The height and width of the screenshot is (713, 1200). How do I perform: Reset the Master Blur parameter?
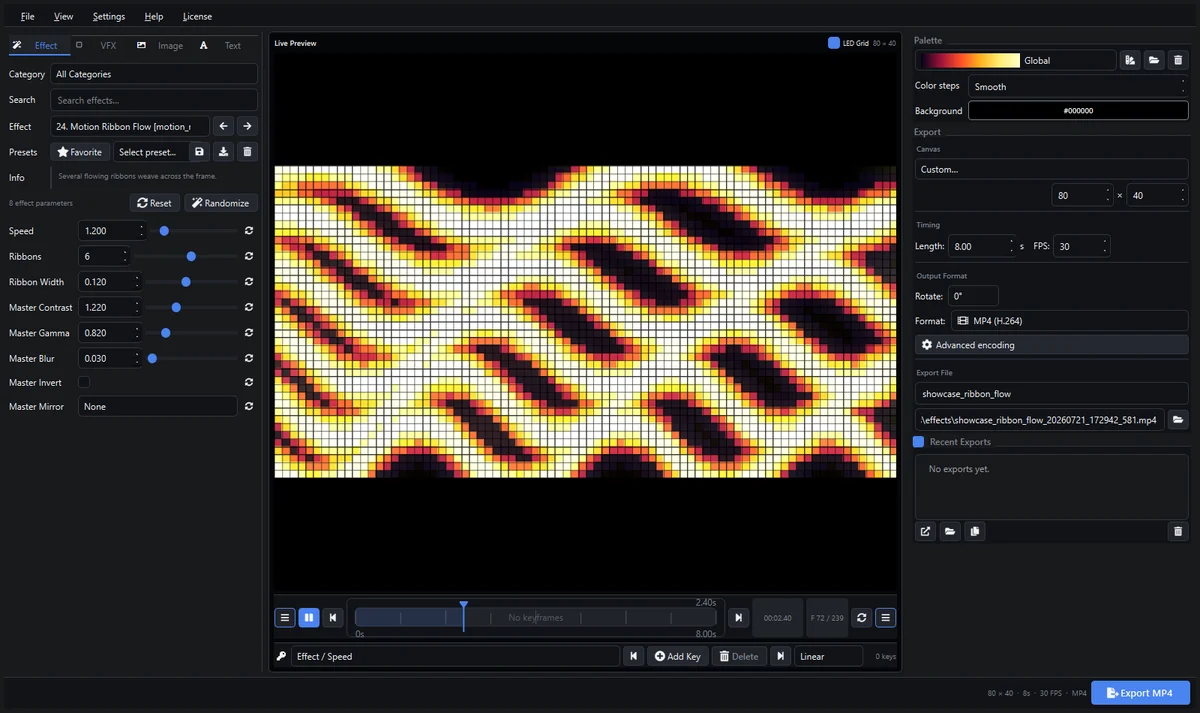249,358
